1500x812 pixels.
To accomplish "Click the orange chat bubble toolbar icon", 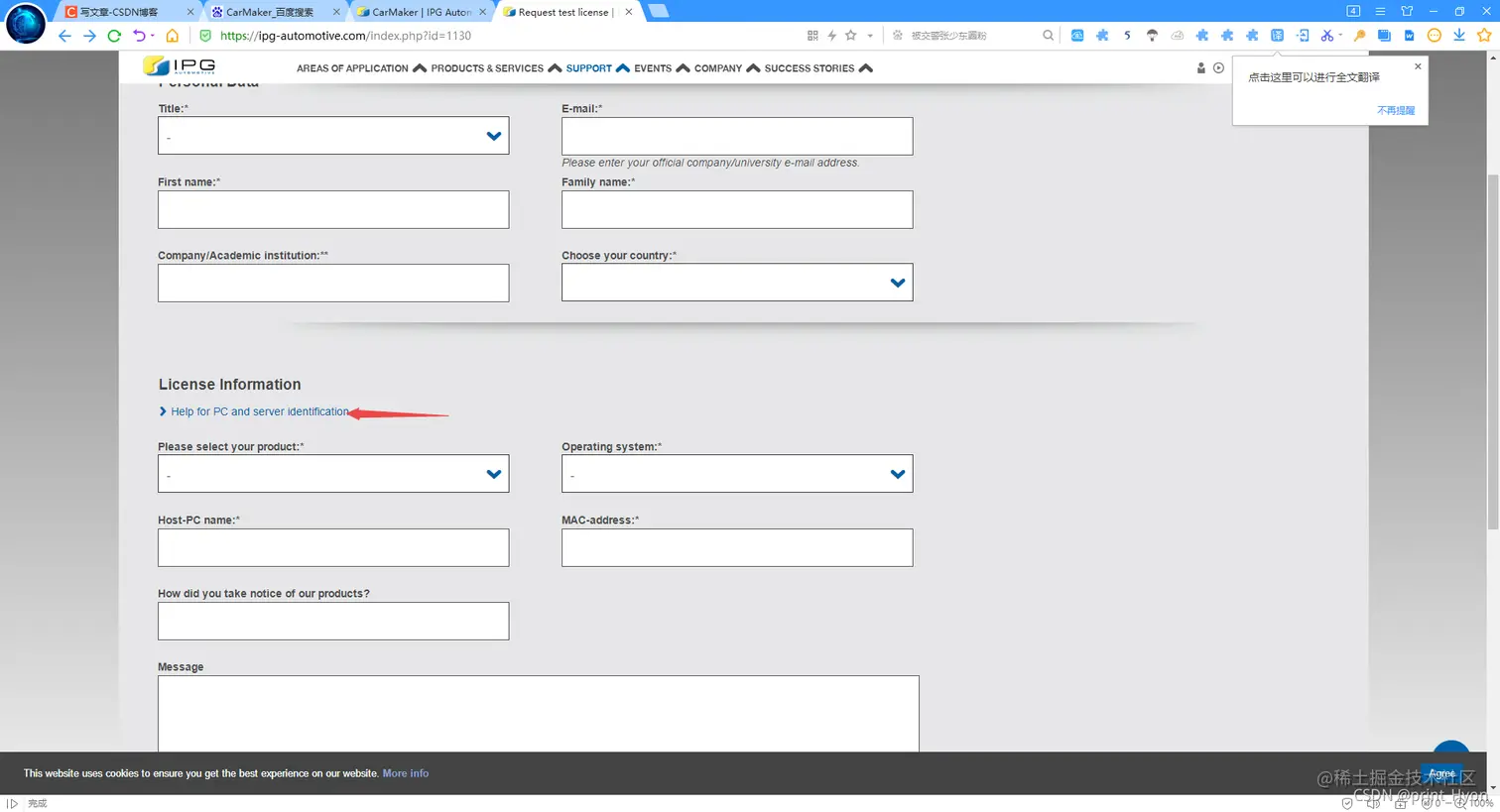I will tap(1434, 36).
